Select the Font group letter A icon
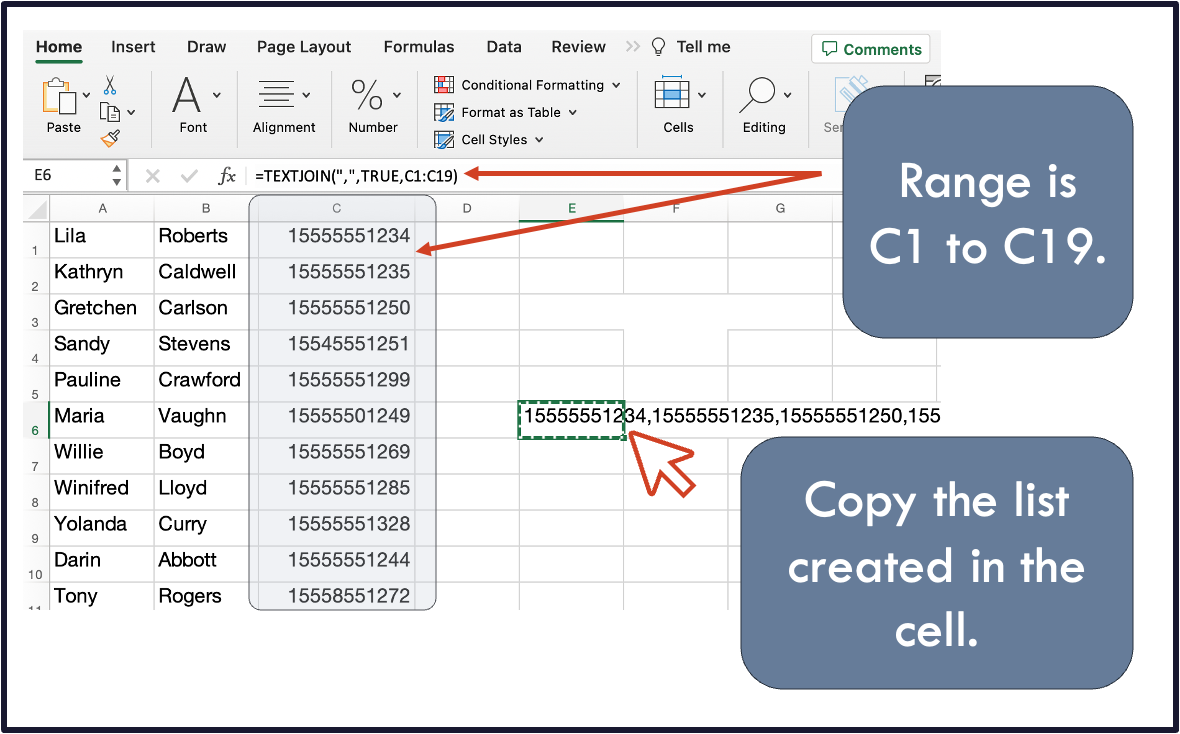This screenshot has width=1180, height=734. (190, 93)
